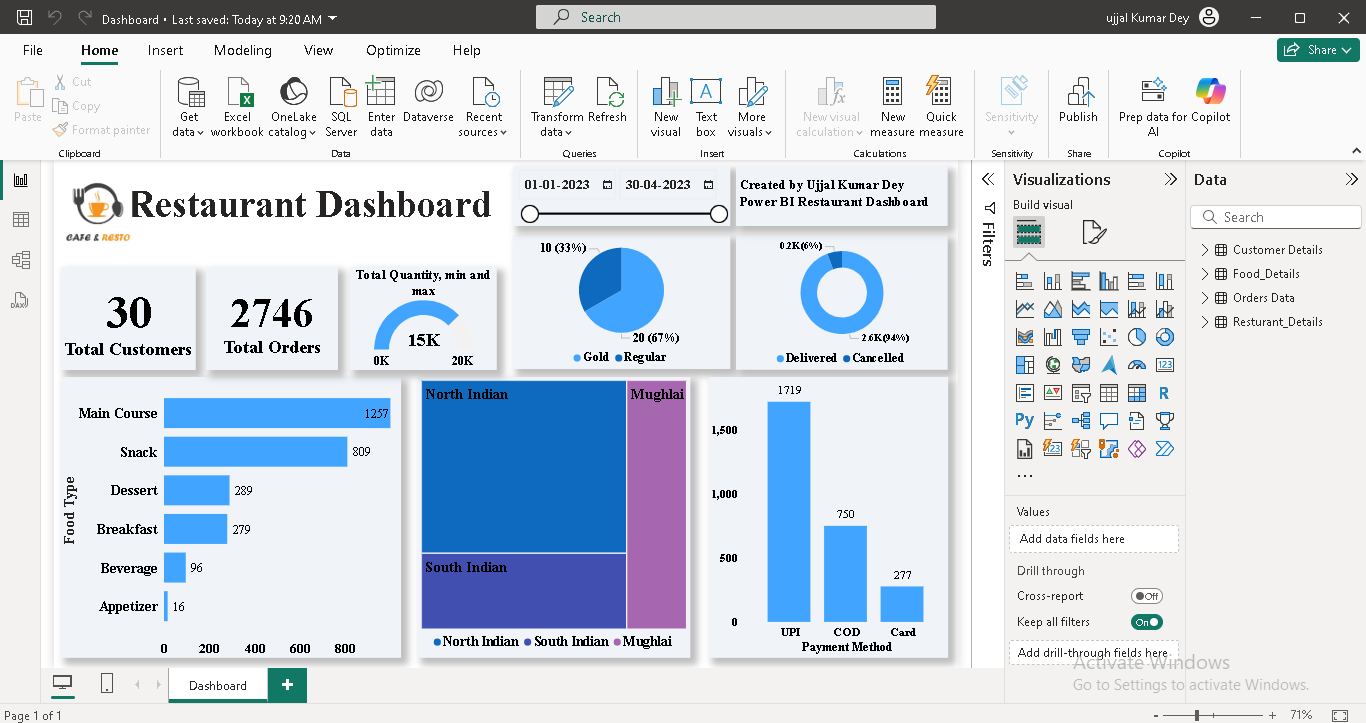Open Table view in left sidebar
The image size is (1366, 723).
21,220
